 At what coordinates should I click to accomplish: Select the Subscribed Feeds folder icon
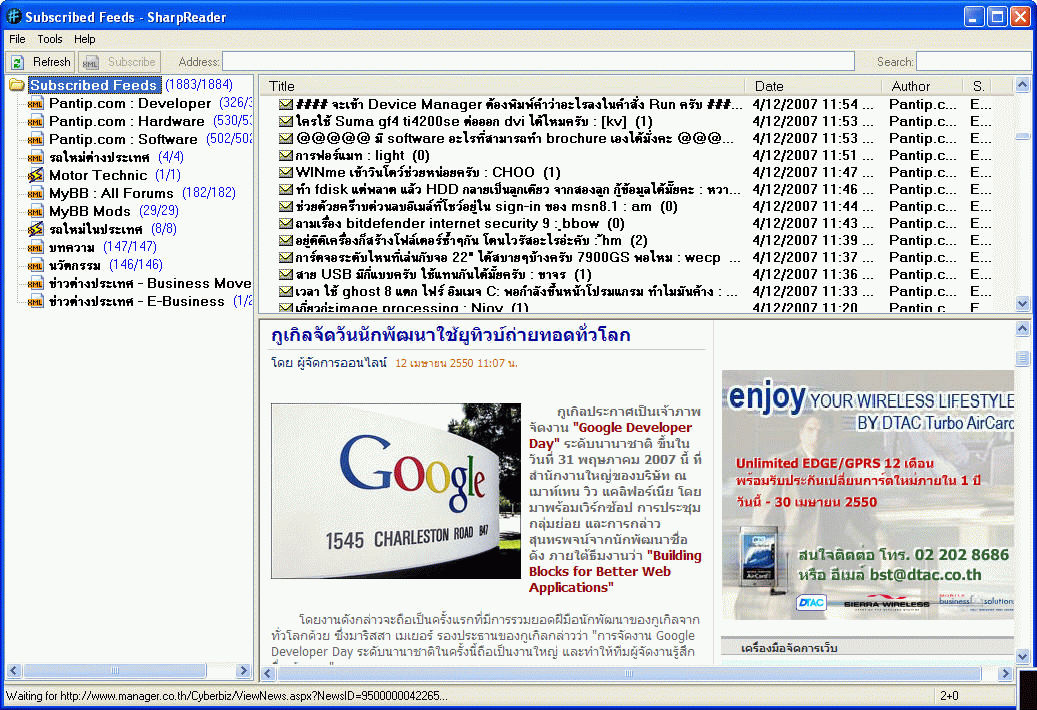click(17, 86)
